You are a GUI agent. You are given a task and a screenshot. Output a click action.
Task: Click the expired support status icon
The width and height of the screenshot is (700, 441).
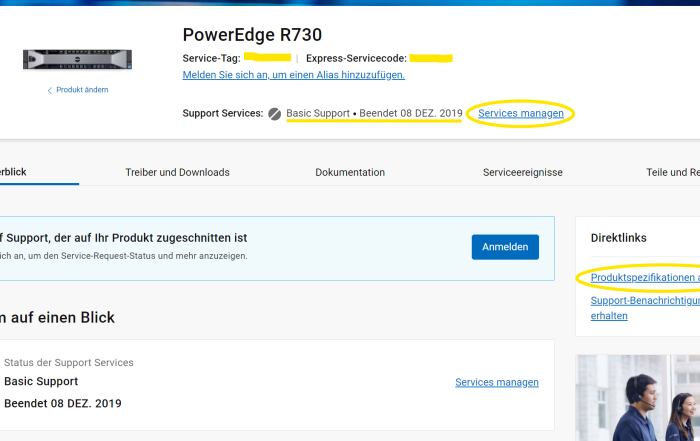click(x=275, y=114)
